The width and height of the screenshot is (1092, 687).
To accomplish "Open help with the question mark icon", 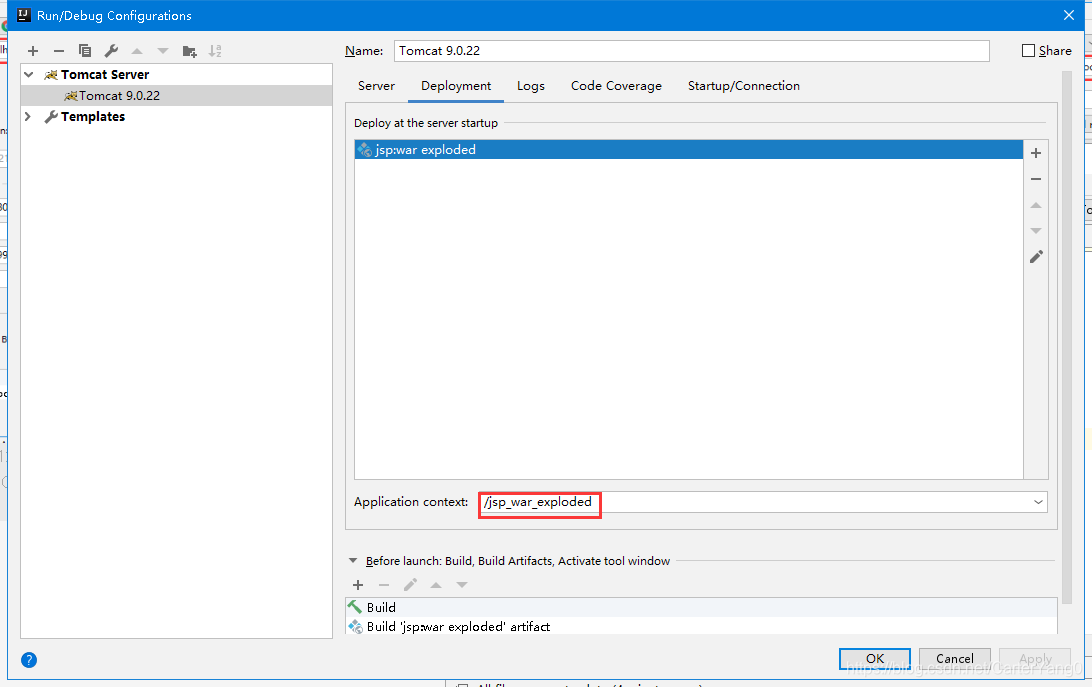I will [x=29, y=660].
